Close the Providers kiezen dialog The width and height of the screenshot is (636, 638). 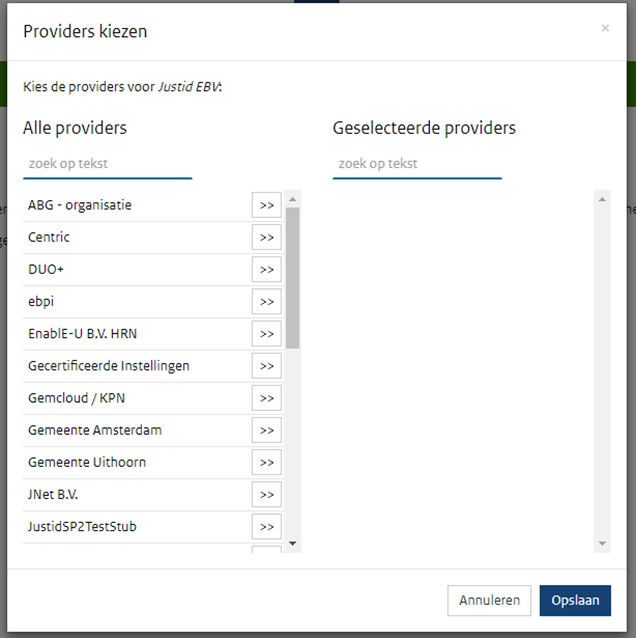pyautogui.click(x=605, y=28)
